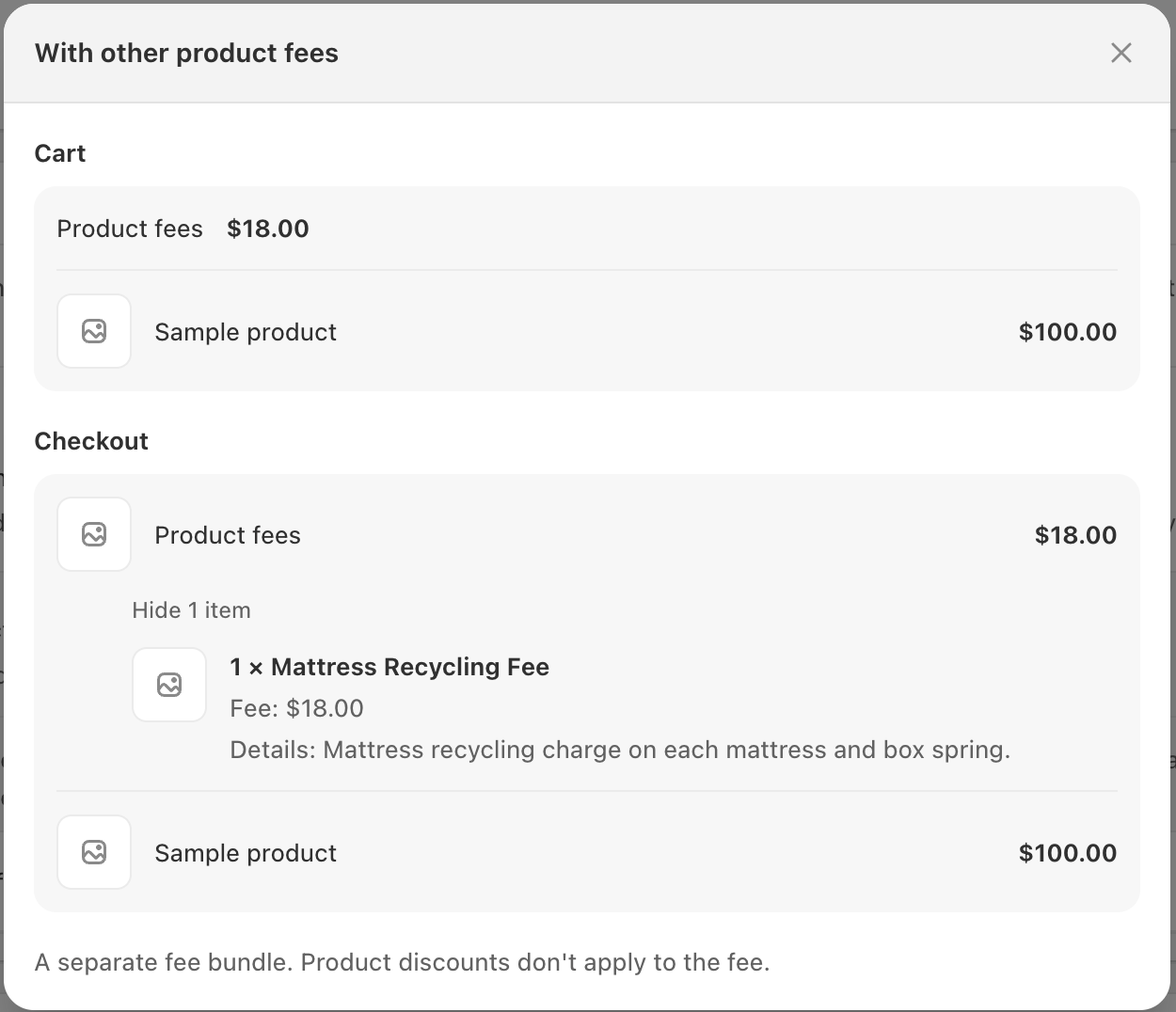Click Sample product name in Cart
Image resolution: width=1176 pixels, height=1012 pixels.
click(246, 332)
